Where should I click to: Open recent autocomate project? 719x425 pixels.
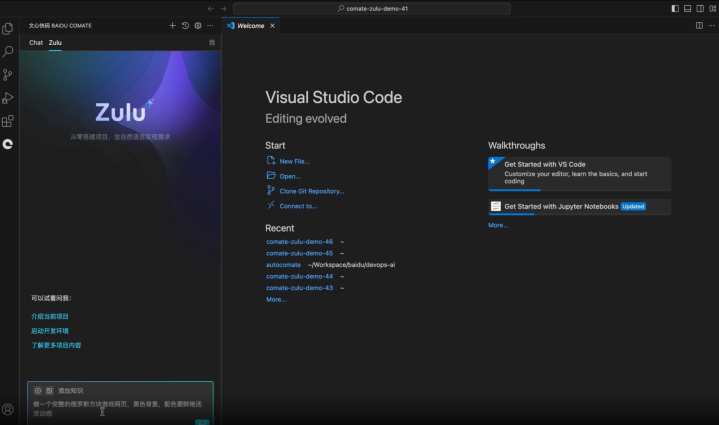[x=283, y=265]
